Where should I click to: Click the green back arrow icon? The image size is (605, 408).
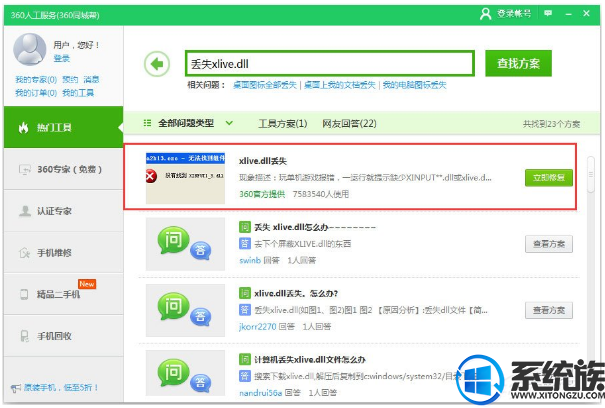(157, 64)
